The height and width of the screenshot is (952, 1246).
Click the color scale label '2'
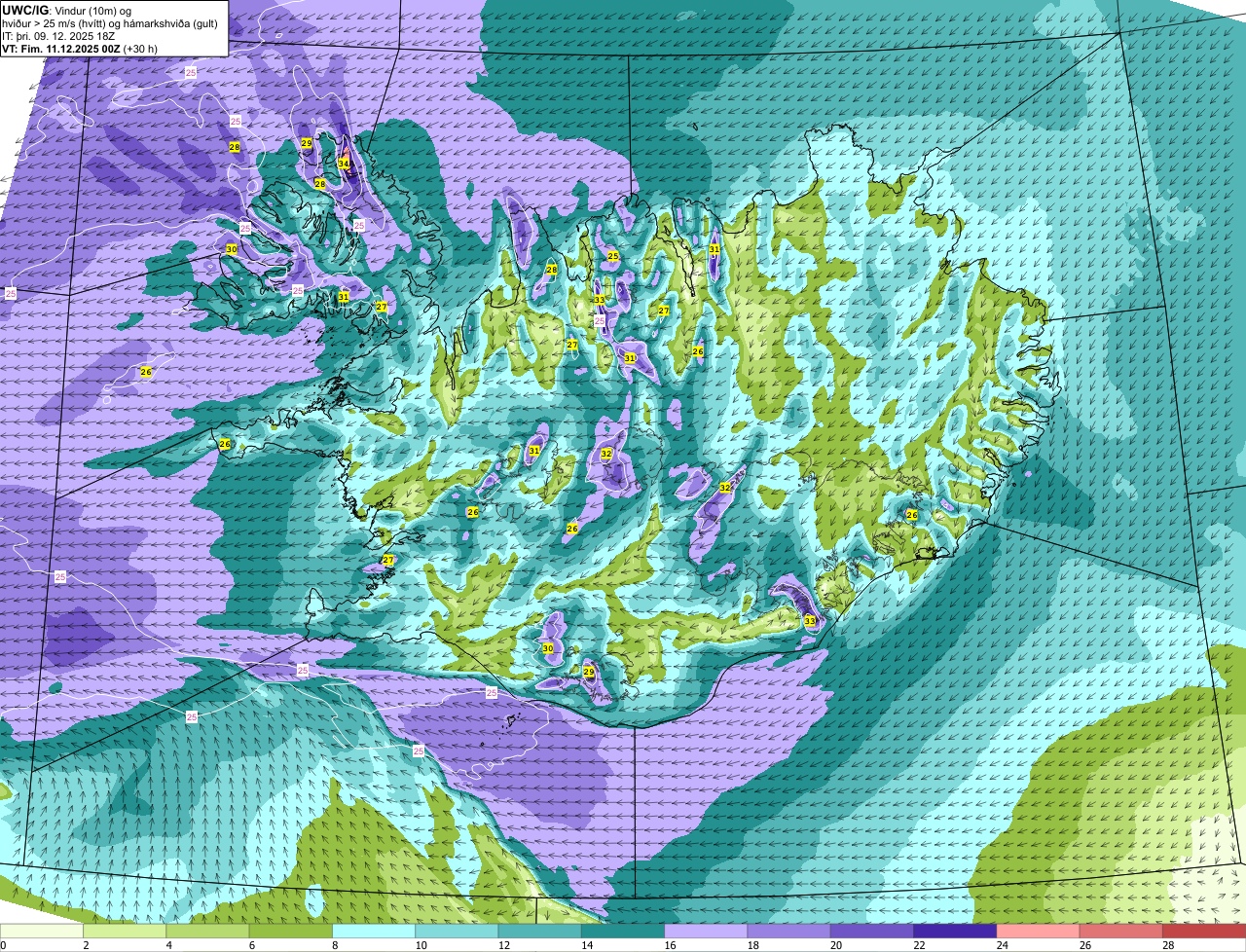86,945
